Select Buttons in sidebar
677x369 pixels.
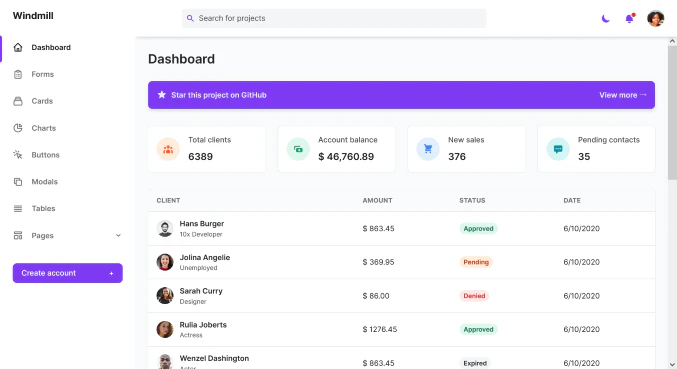tap(45, 155)
